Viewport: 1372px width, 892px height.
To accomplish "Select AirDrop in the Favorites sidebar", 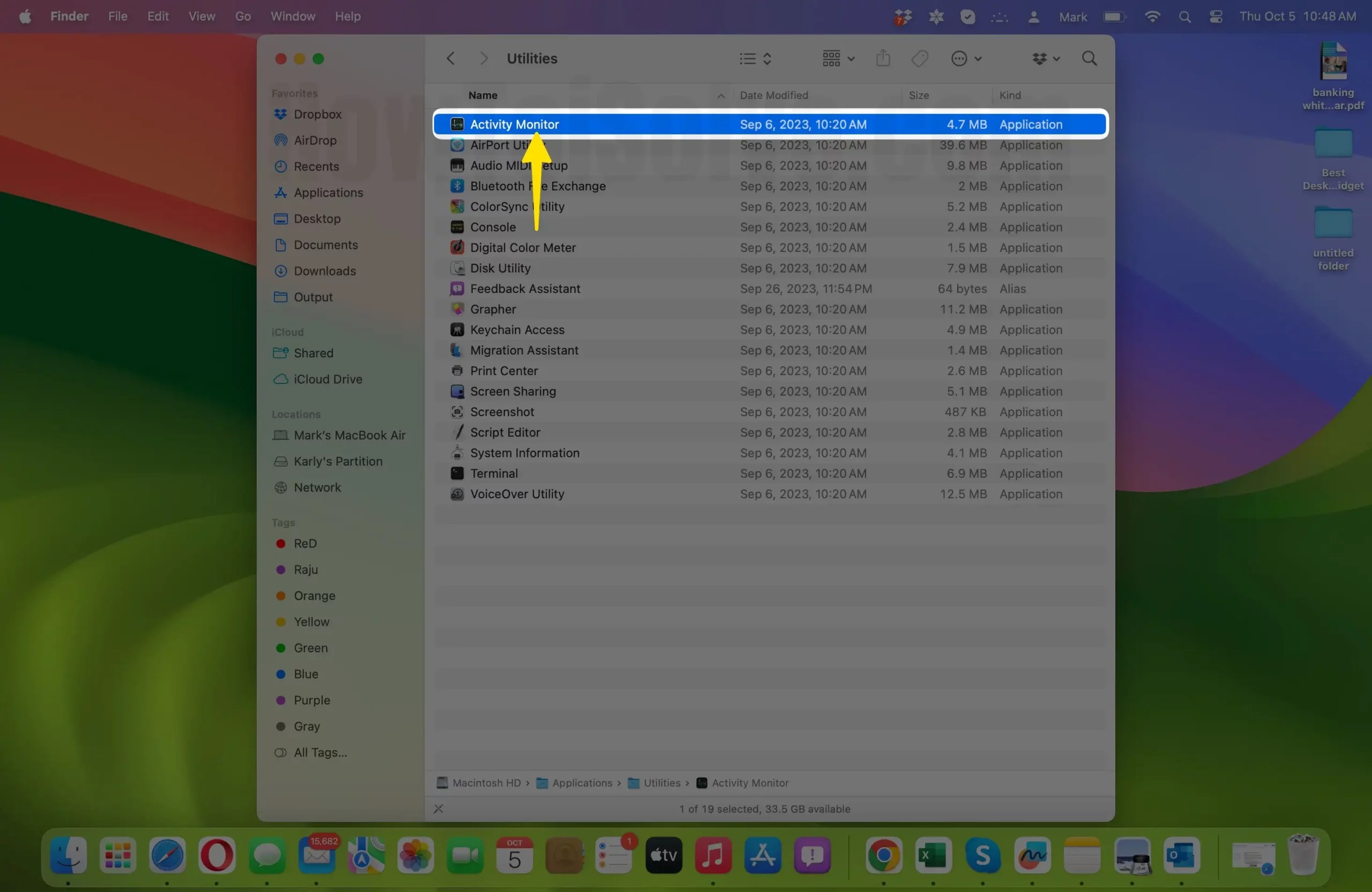I will [x=315, y=140].
